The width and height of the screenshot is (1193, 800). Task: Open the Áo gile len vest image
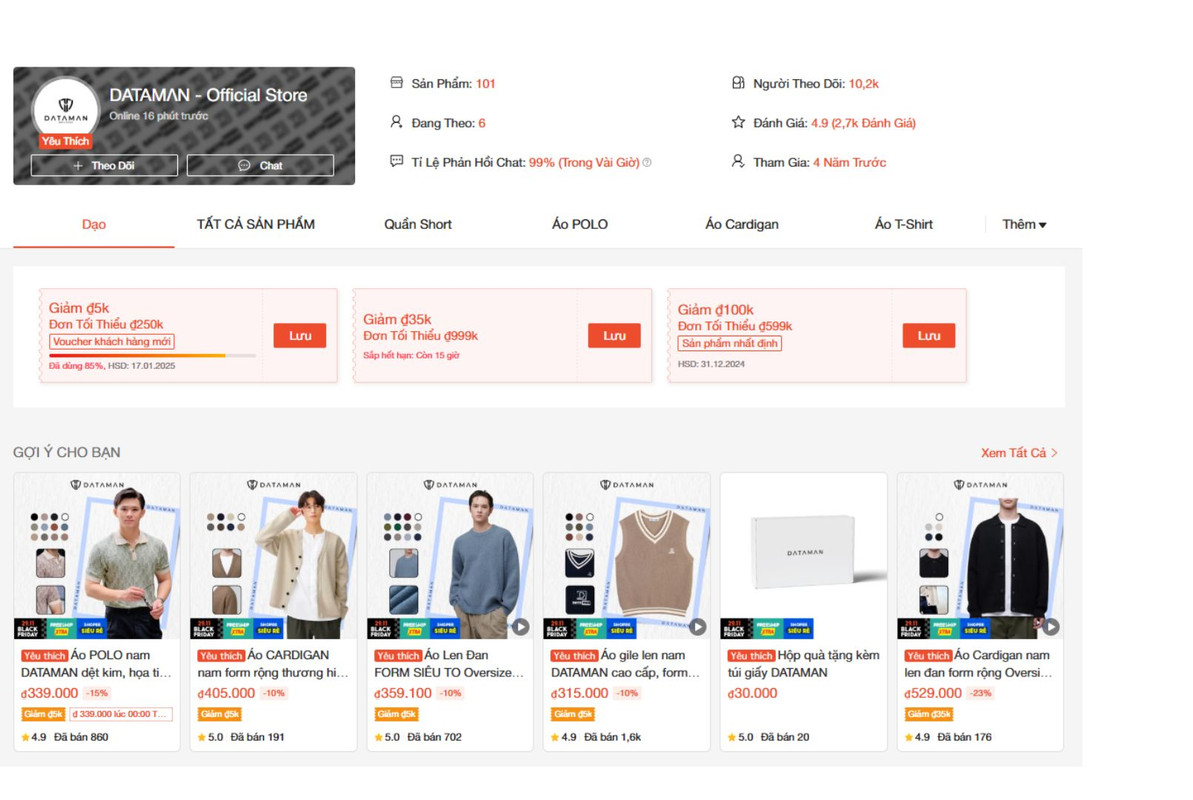pyautogui.click(x=627, y=556)
